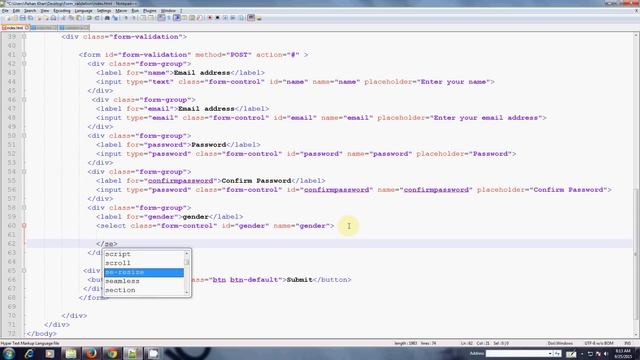Open Internet Explorer from the taskbar
Screen dimensions: 640x360
pyautogui.click(x=29, y=353)
